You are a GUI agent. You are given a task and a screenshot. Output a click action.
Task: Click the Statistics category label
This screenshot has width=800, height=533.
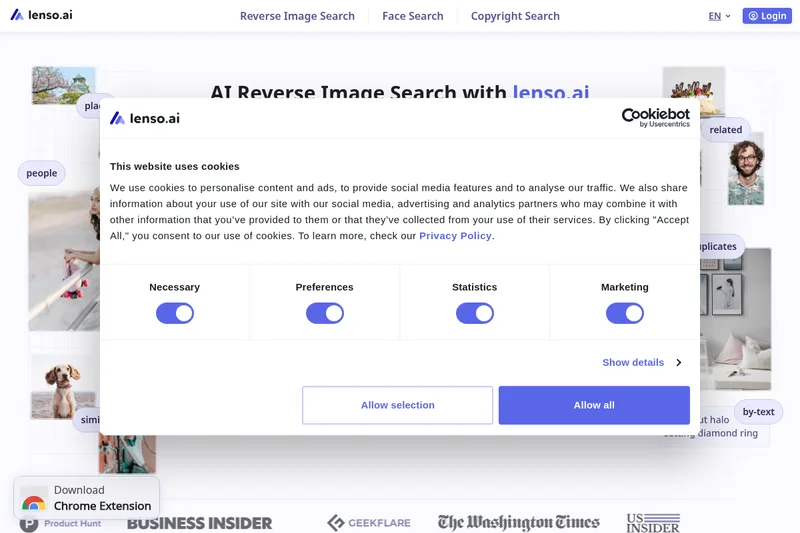coord(474,287)
